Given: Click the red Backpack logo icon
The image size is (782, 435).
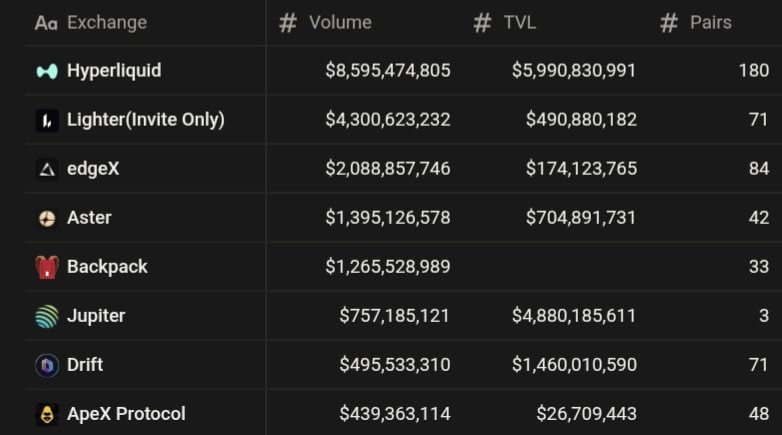Looking at the screenshot, I should pos(47,267).
